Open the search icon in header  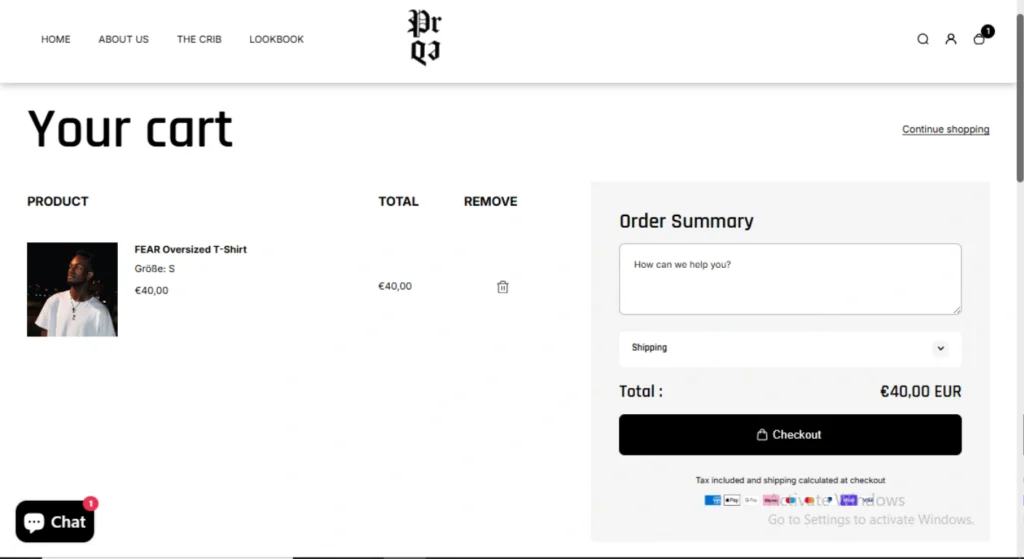(x=923, y=40)
